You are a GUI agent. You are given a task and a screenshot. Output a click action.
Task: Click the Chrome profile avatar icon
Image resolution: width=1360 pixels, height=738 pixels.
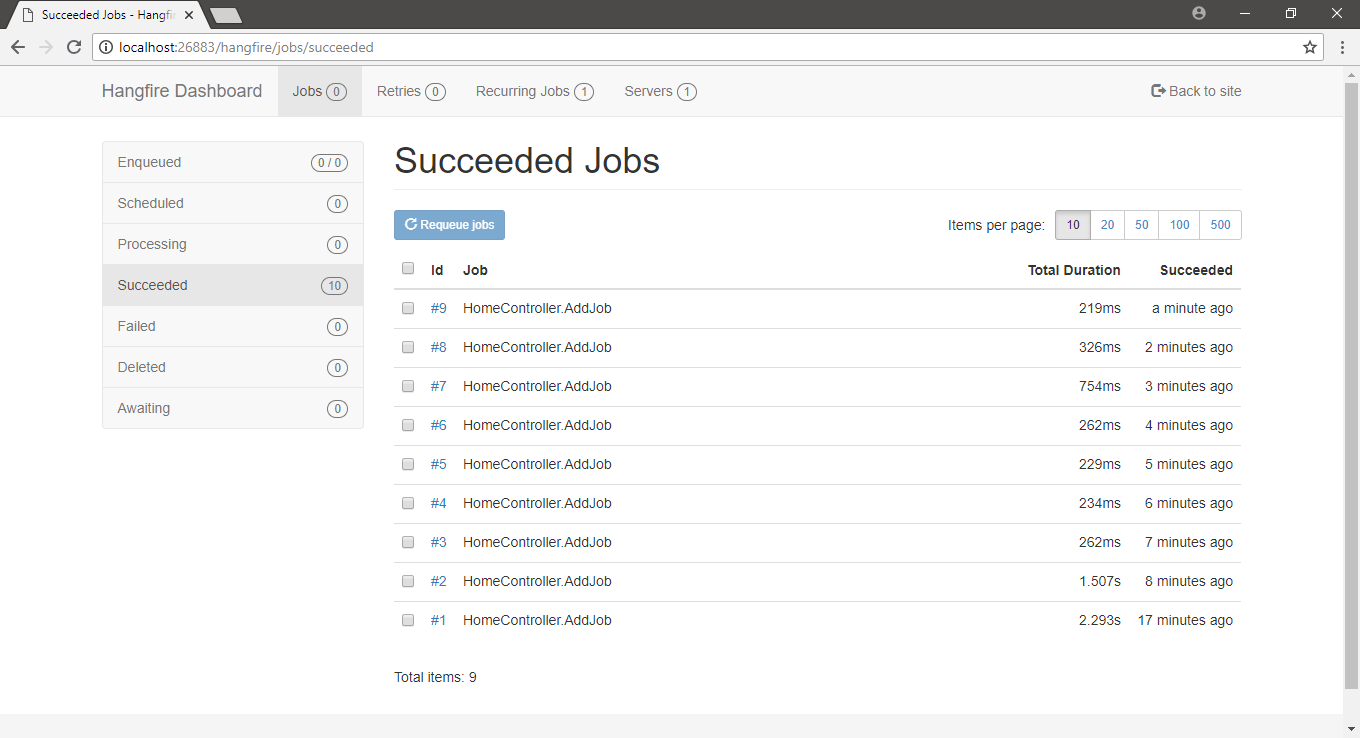pyautogui.click(x=1199, y=13)
